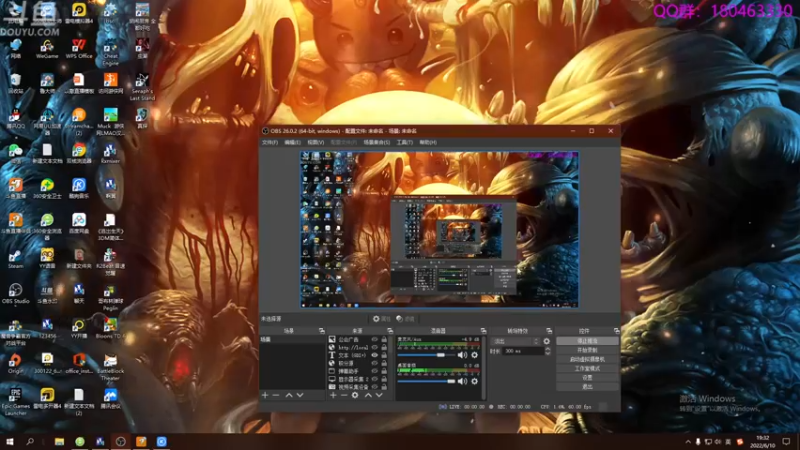Remove the selected source with the minus icon in 来源 panel
Viewport: 800px width, 450px height.
pyautogui.click(x=344, y=395)
